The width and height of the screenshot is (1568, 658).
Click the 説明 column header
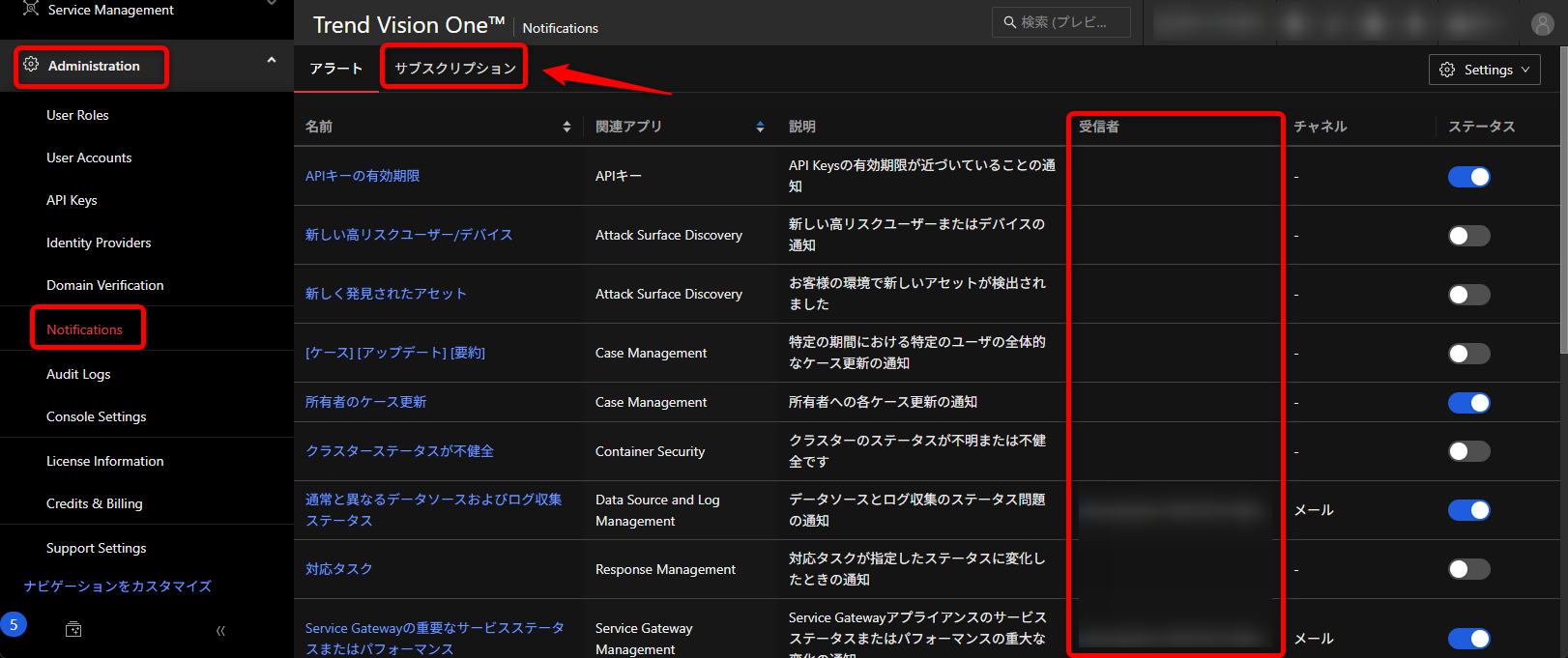(802, 127)
